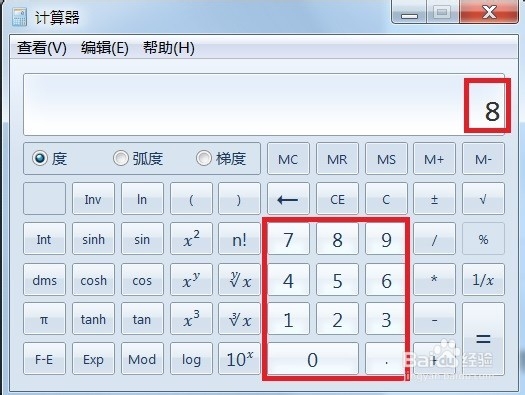Click the 10^x power of ten button

239,359
